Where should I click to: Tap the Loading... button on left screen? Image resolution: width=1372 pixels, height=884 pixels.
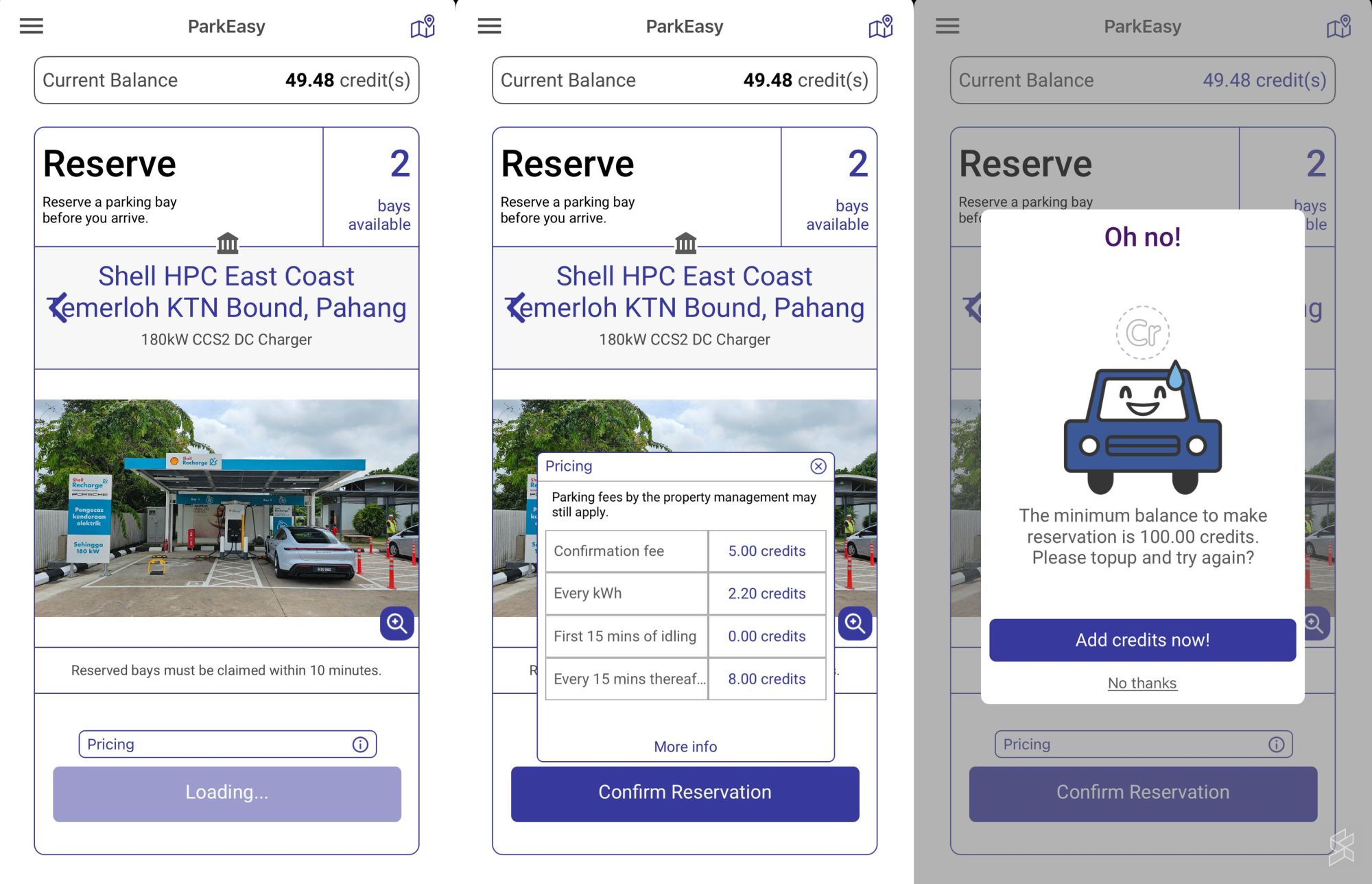[227, 793]
